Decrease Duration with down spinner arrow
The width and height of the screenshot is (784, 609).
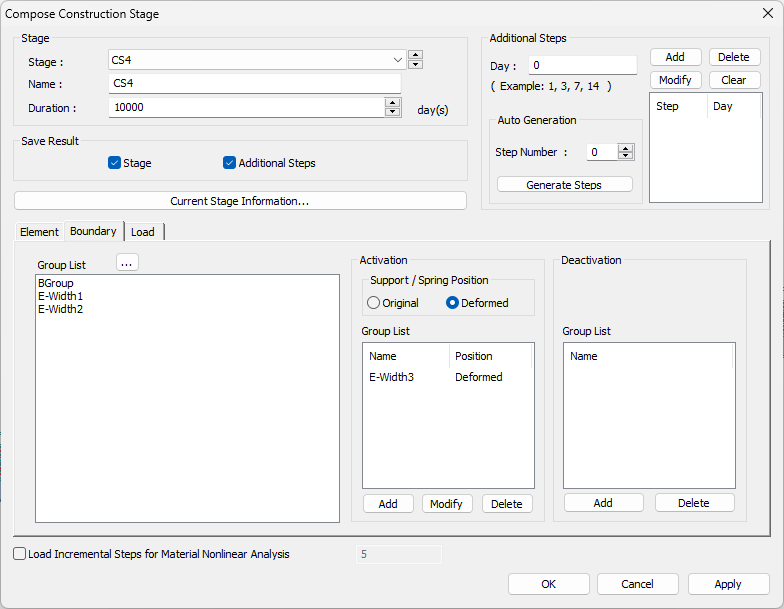[393, 112]
